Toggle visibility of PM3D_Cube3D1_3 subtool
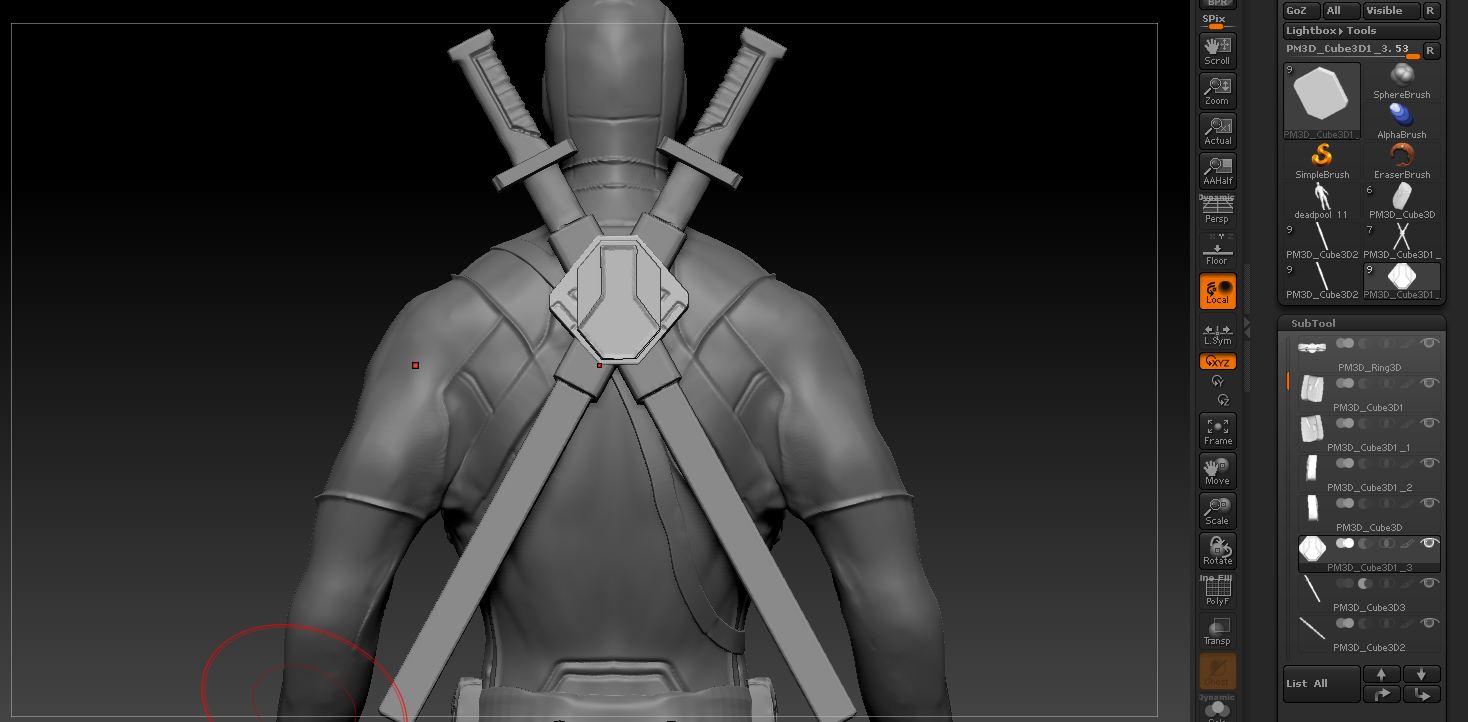 [x=1430, y=543]
